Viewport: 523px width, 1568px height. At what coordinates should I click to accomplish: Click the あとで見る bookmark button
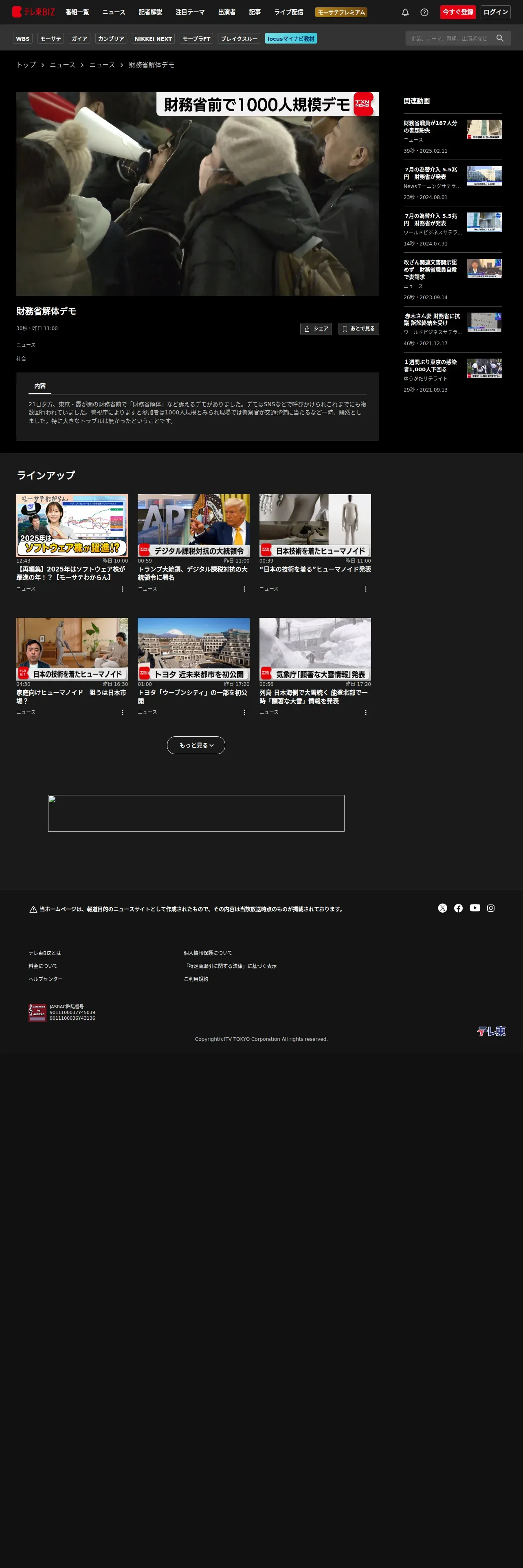click(358, 328)
